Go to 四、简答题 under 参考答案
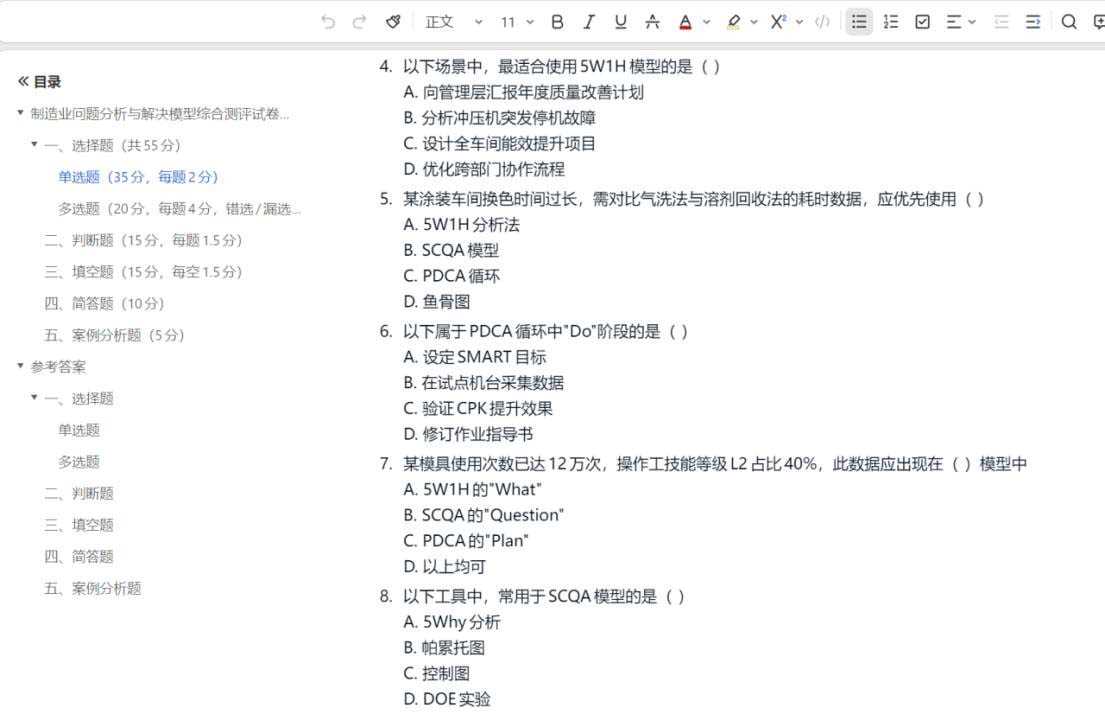 pos(79,557)
